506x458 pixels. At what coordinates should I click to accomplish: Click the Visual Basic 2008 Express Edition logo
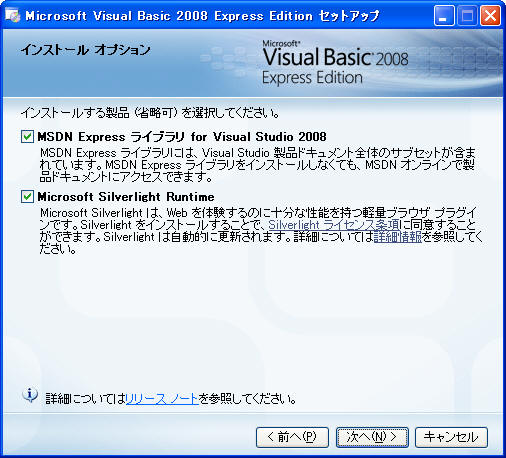coord(335,62)
